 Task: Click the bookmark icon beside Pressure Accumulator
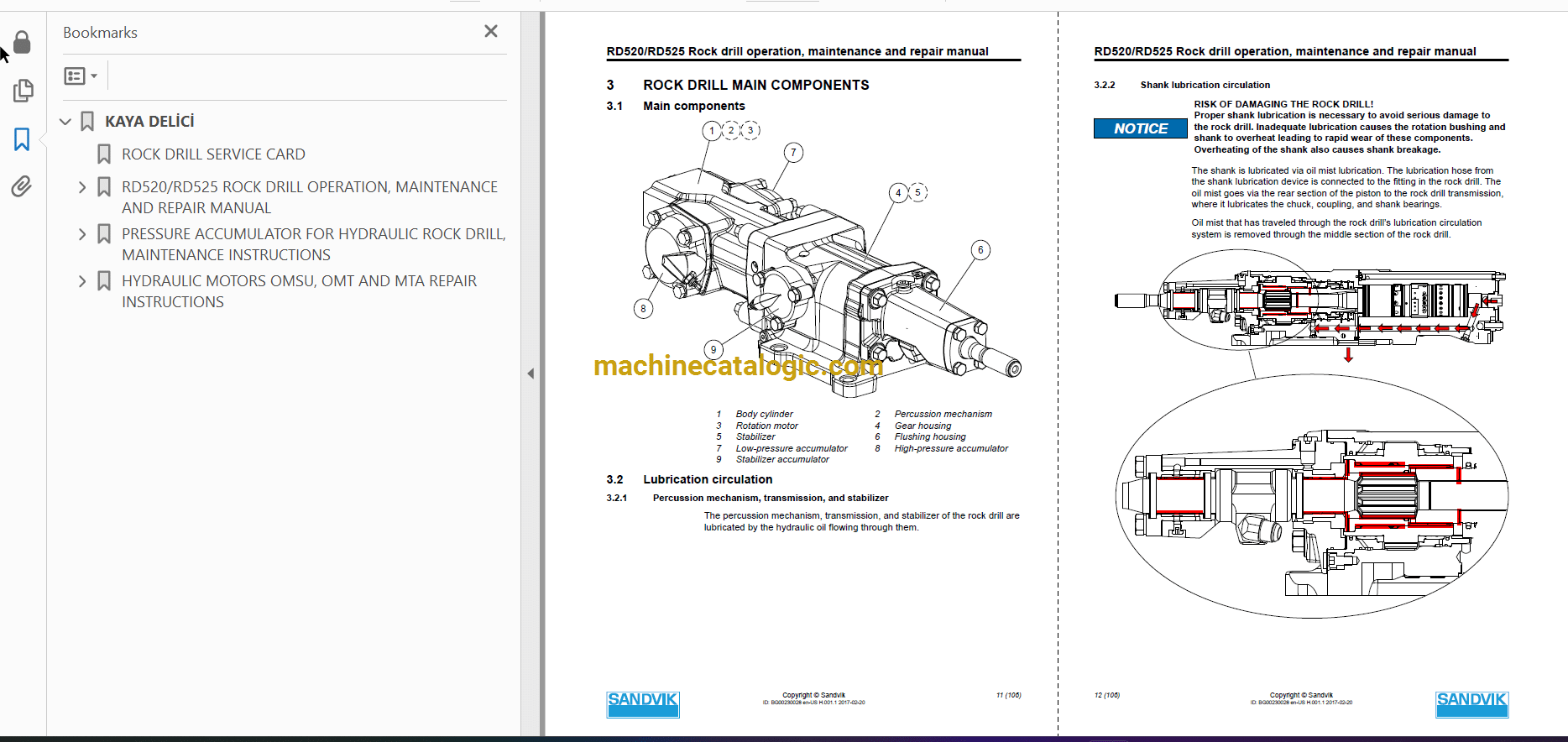click(x=104, y=234)
